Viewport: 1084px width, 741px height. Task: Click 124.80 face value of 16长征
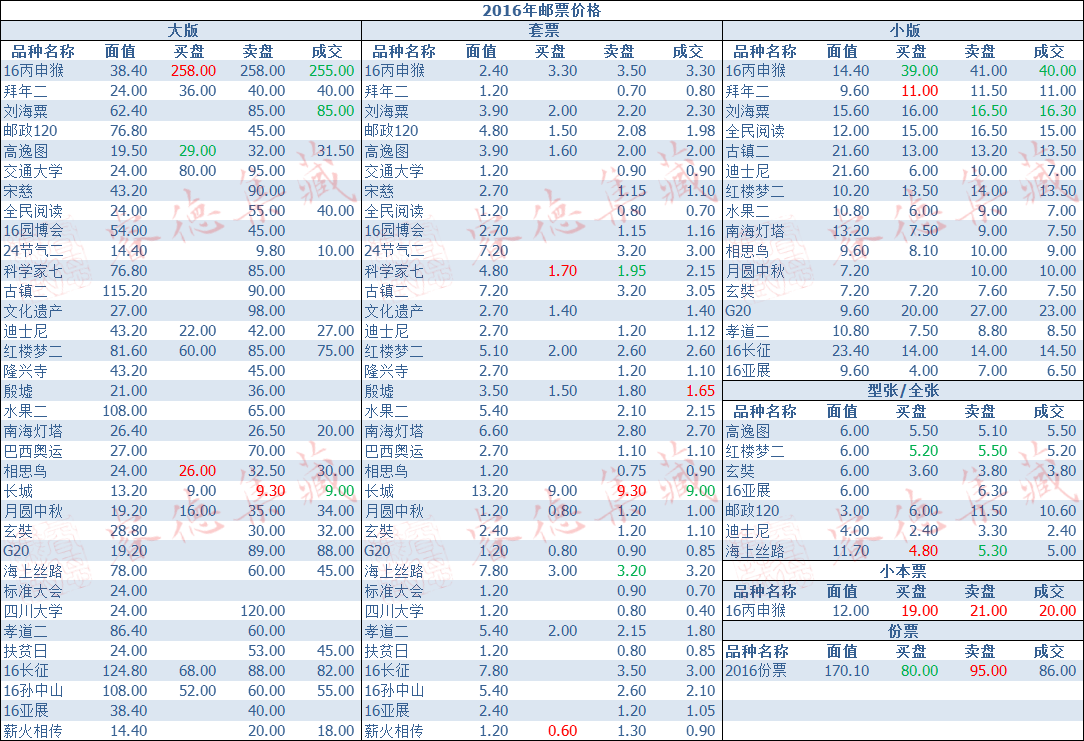[124, 670]
